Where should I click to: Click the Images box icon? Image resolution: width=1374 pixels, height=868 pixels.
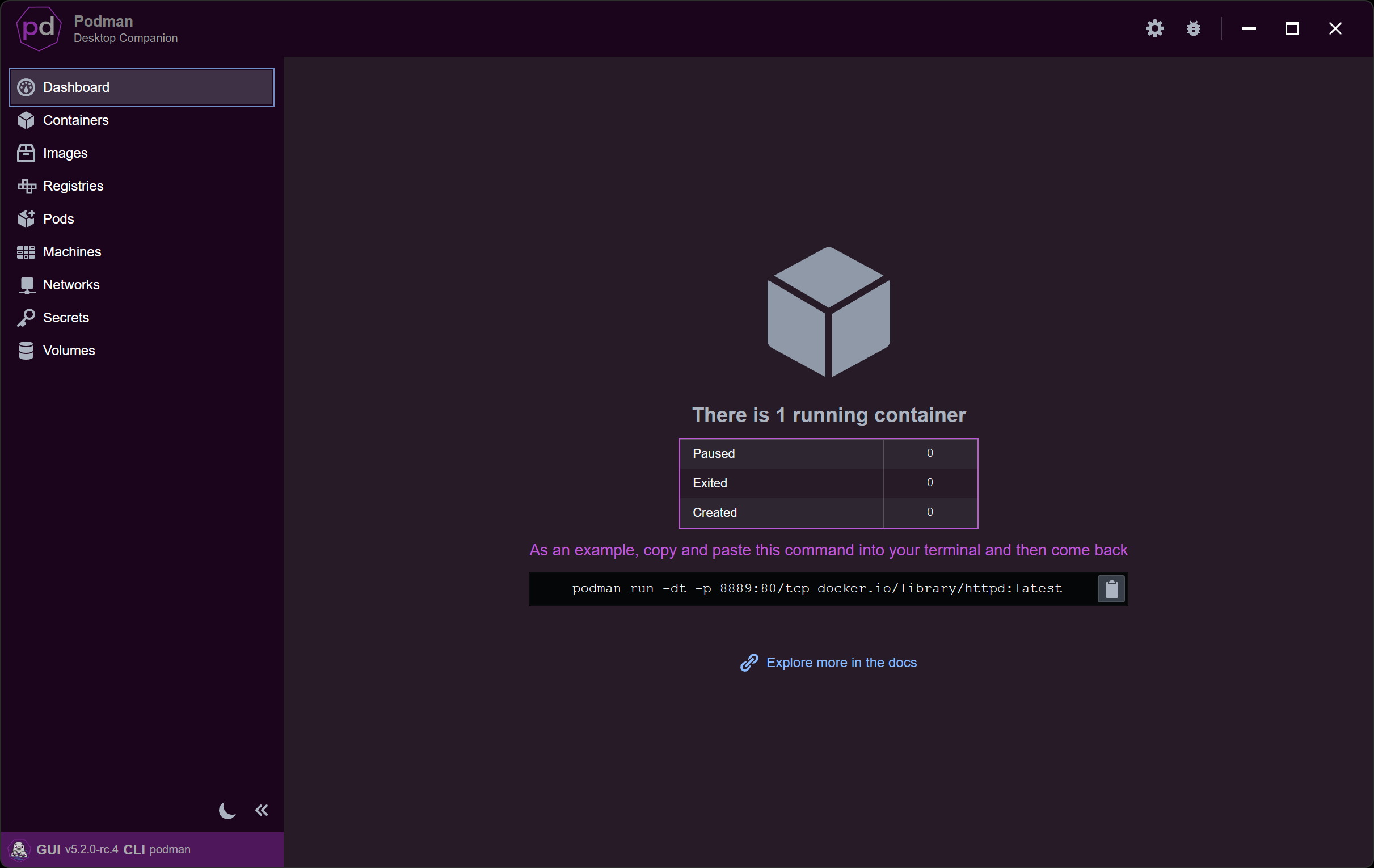pos(26,153)
